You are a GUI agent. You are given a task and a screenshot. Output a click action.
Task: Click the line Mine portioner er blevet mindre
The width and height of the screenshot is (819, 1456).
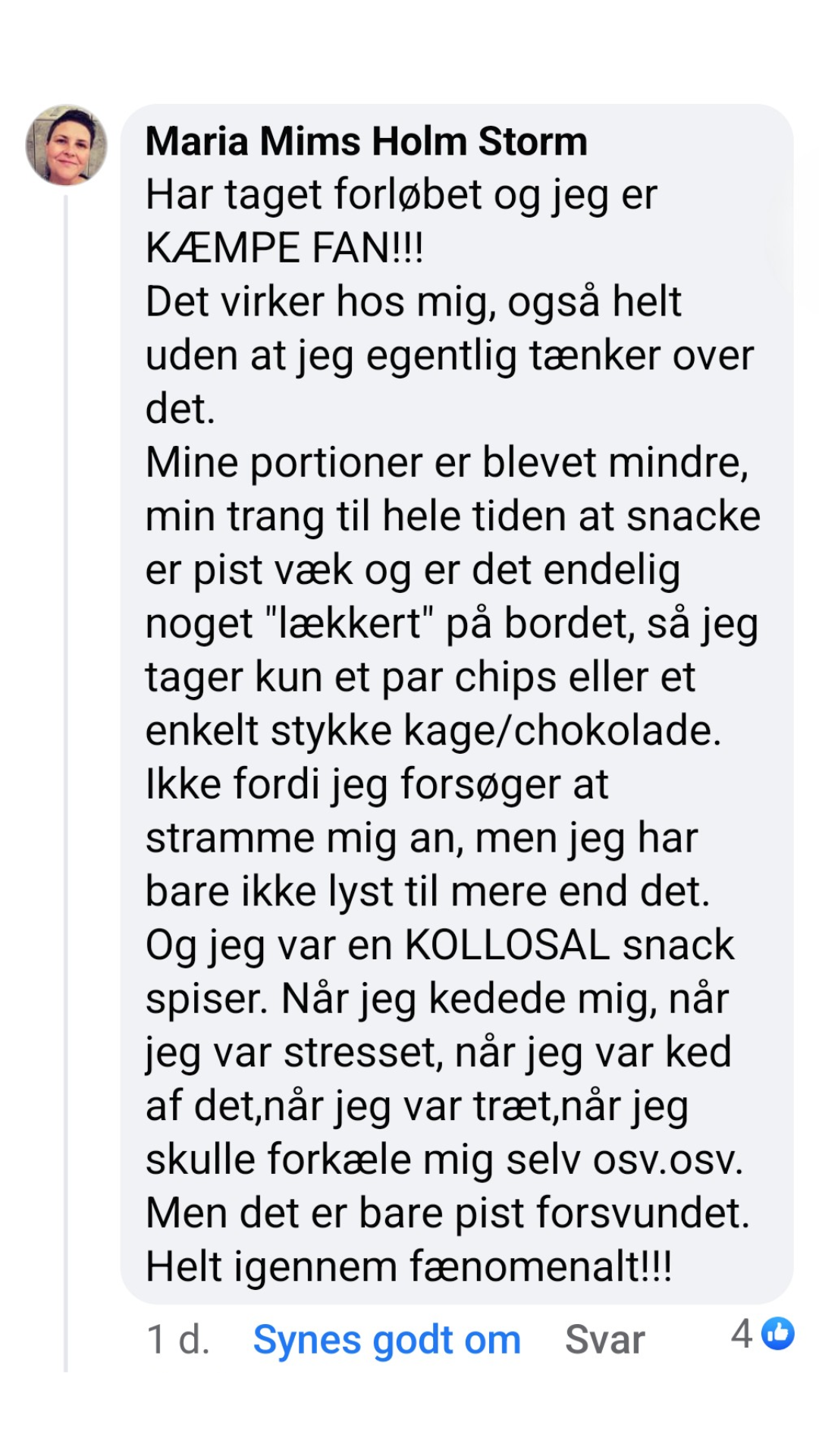pos(447,463)
